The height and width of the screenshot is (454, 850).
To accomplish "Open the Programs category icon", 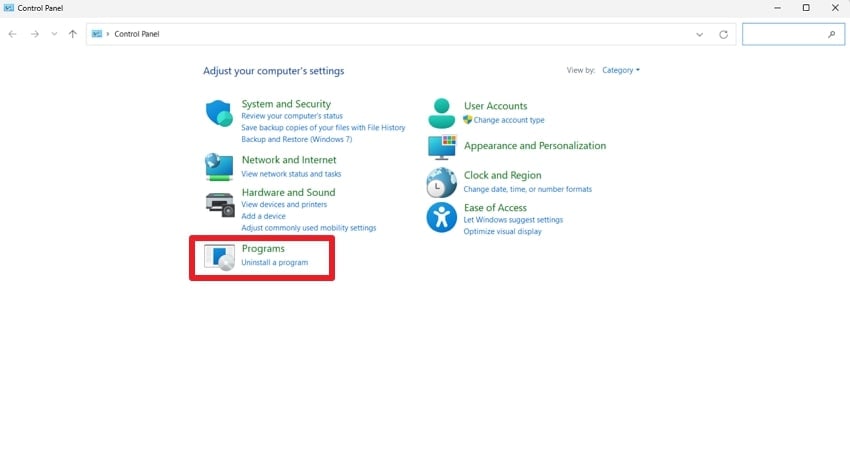I will (x=220, y=257).
